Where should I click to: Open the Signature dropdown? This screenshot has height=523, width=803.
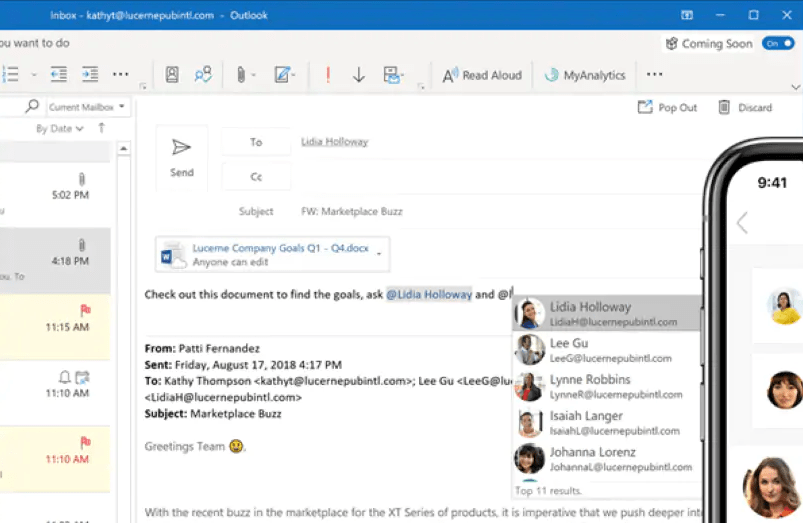(284, 75)
